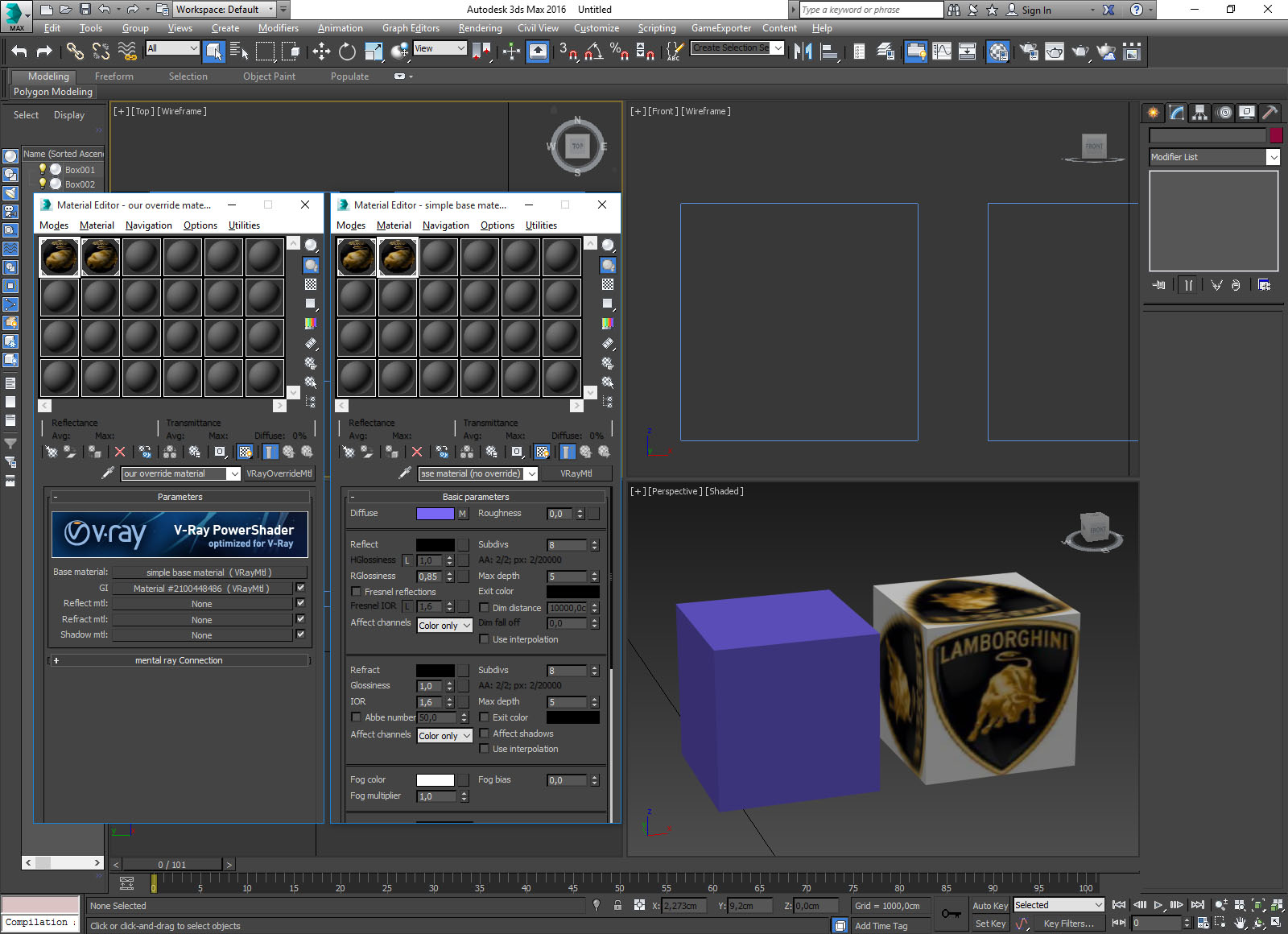Open Navigation menu in simple base Material Editor
Image resolution: width=1288 pixels, height=934 pixels.
pos(445,225)
